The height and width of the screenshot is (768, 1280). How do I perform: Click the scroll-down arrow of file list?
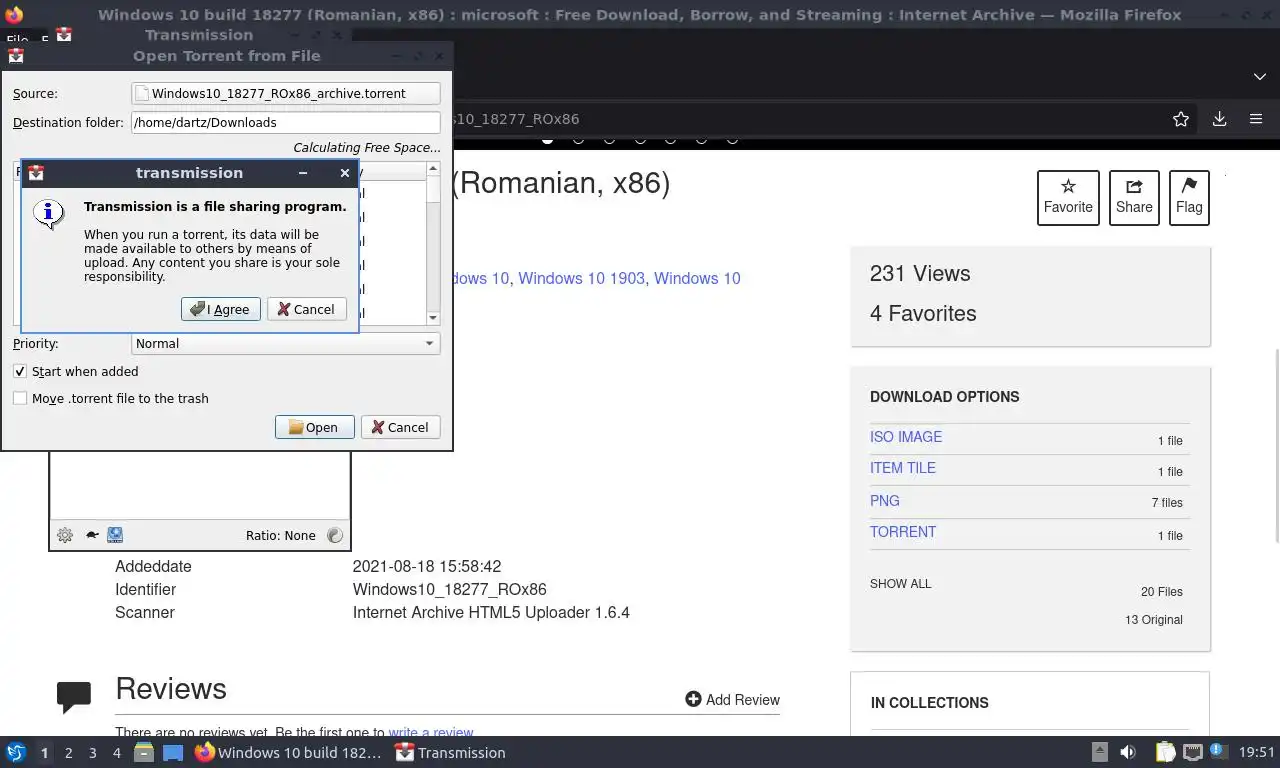pos(433,318)
